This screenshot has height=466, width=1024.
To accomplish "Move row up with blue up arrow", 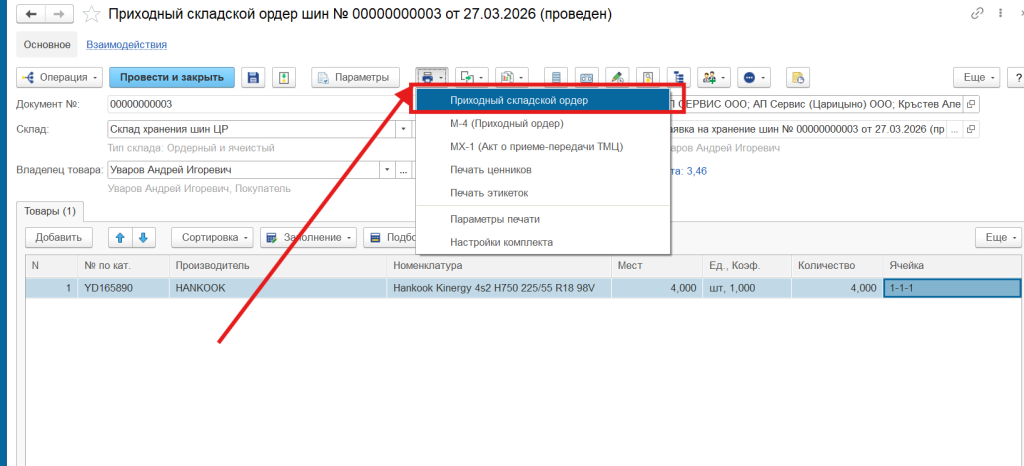I will (x=120, y=238).
